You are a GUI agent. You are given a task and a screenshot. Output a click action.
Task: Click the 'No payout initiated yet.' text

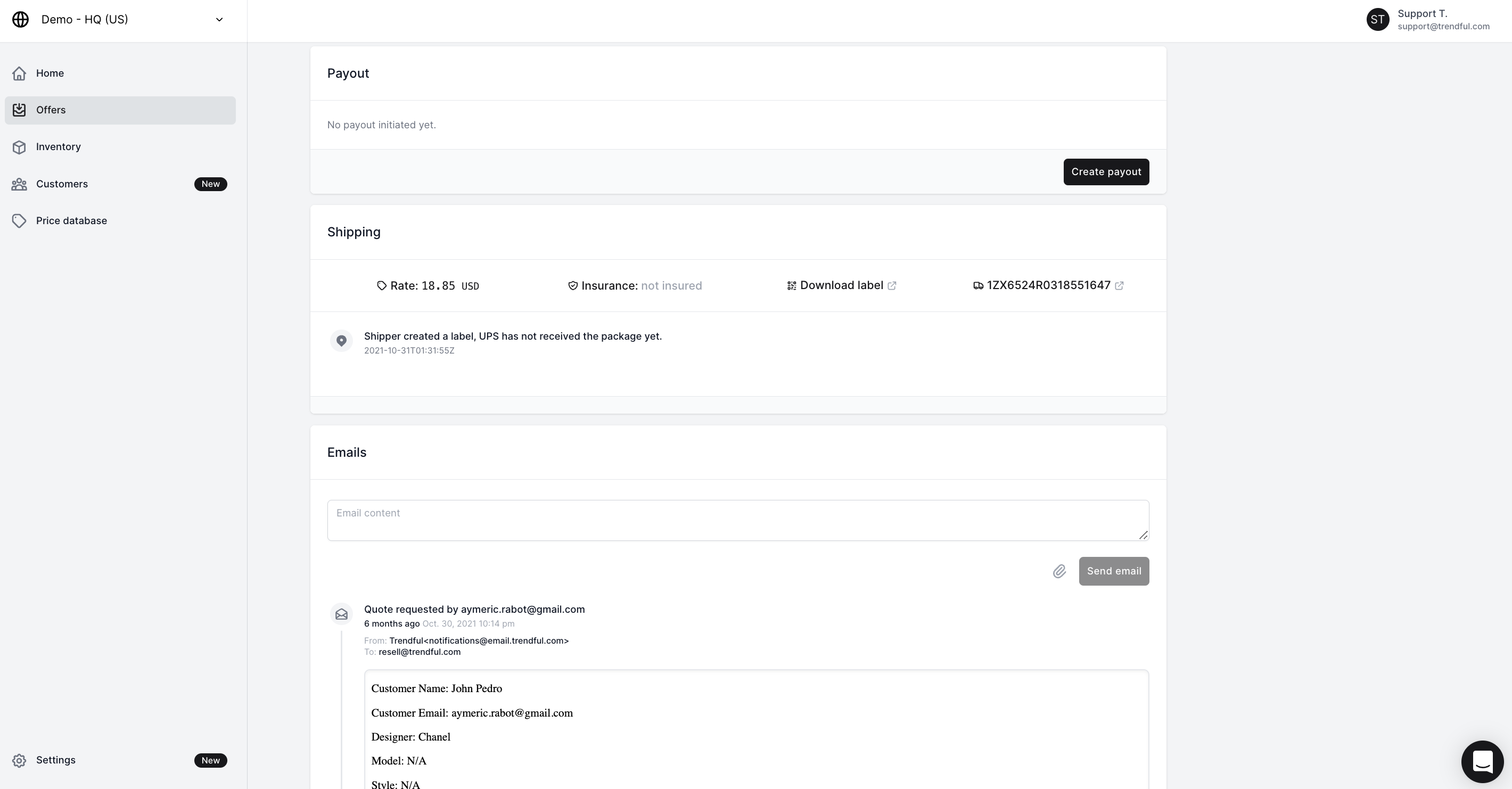382,125
